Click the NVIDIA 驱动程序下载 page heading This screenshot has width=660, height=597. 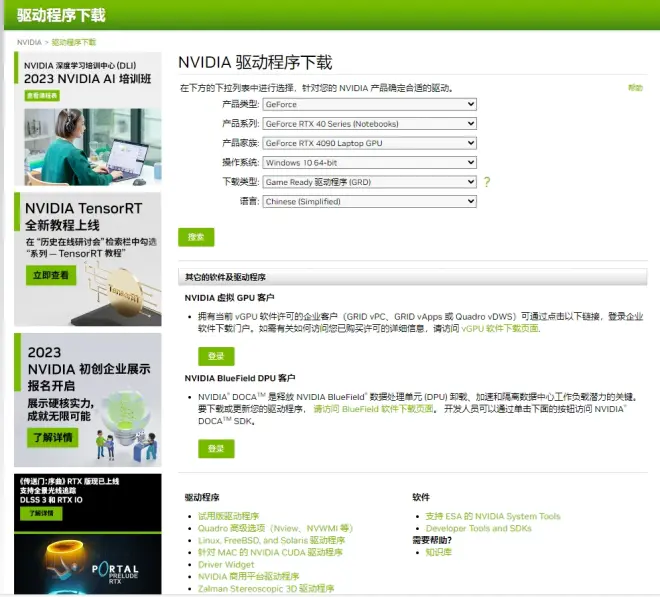pyautogui.click(x=255, y=62)
